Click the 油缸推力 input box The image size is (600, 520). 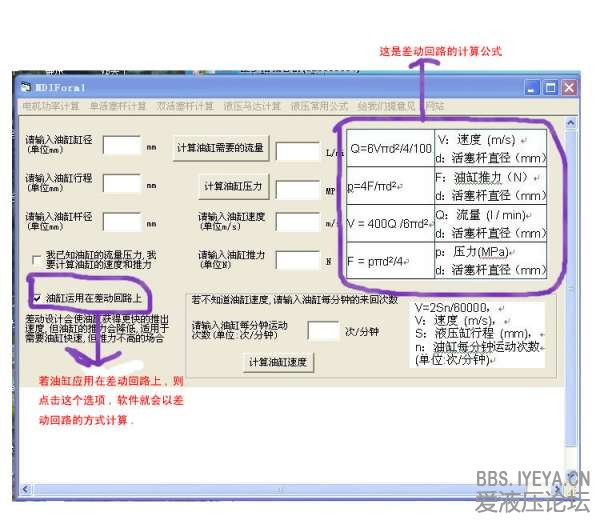point(296,260)
